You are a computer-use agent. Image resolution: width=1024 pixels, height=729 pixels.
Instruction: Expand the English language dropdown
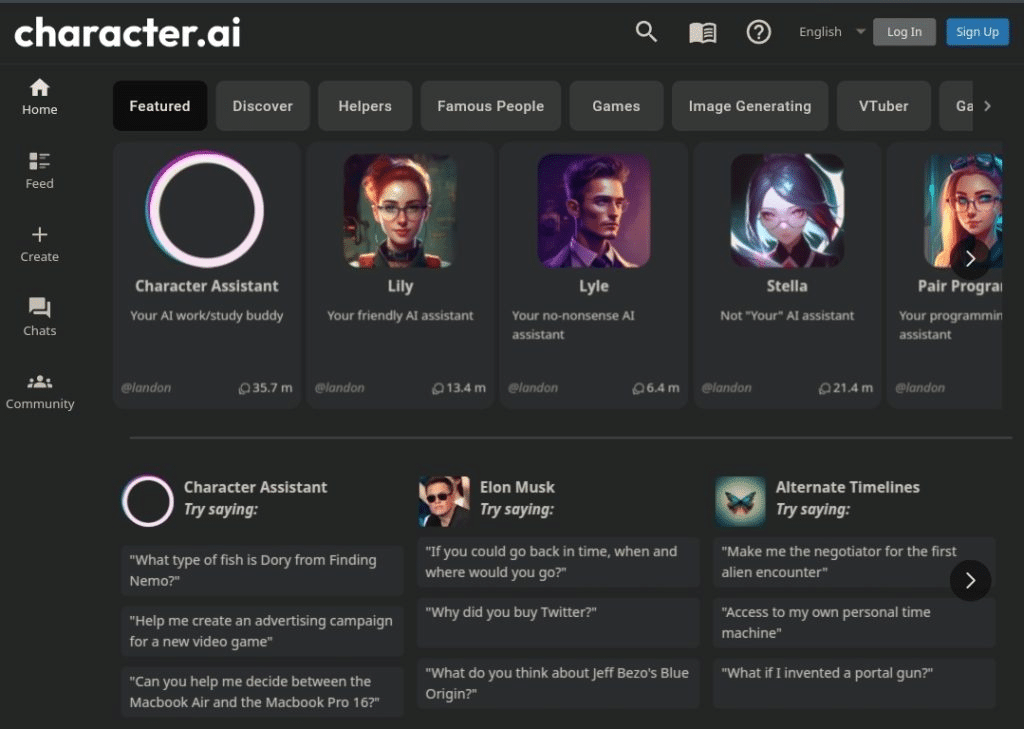click(x=831, y=32)
